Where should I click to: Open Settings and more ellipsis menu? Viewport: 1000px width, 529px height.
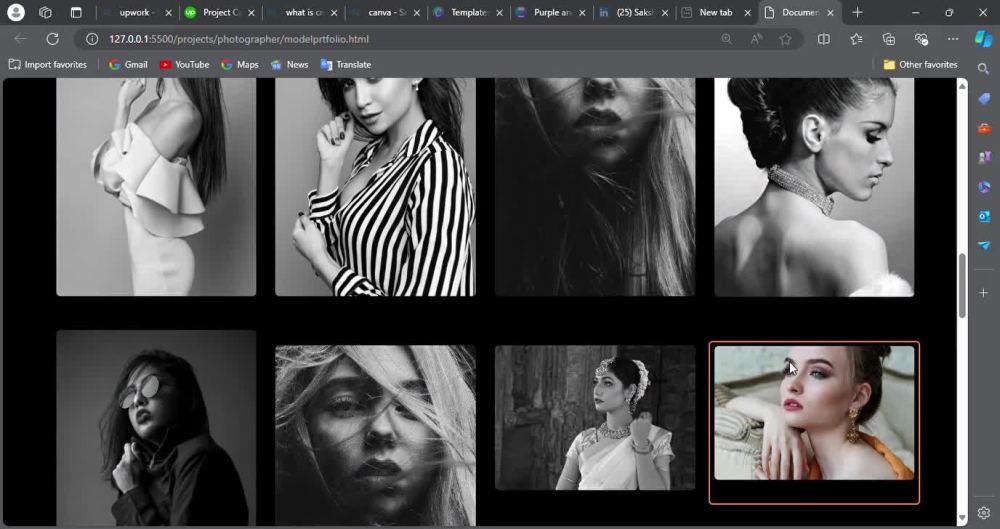tap(953, 39)
